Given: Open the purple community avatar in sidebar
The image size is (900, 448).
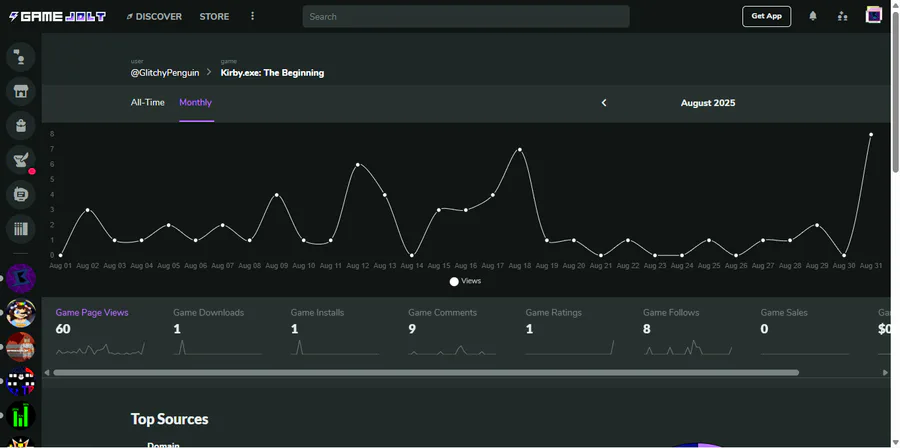Looking at the screenshot, I should [21, 279].
